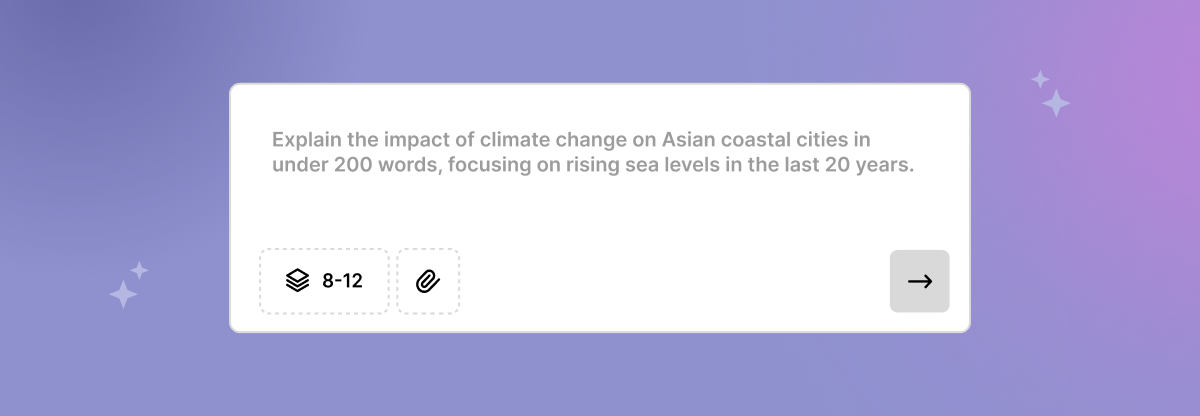Place cursor after "last 20 years."
1200x416 pixels.
coord(917,166)
